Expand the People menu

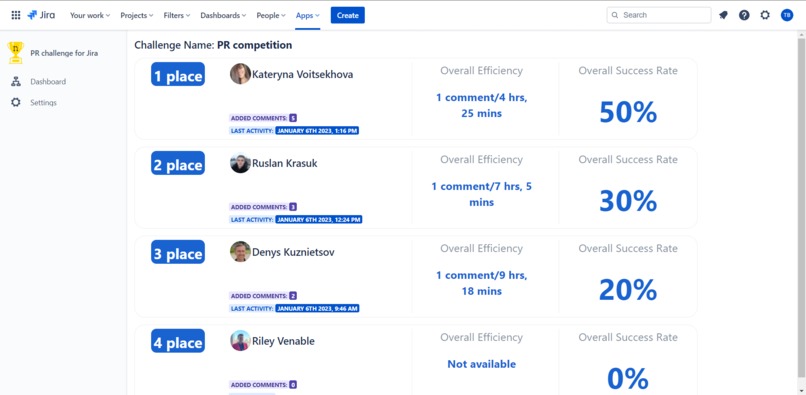coord(271,15)
